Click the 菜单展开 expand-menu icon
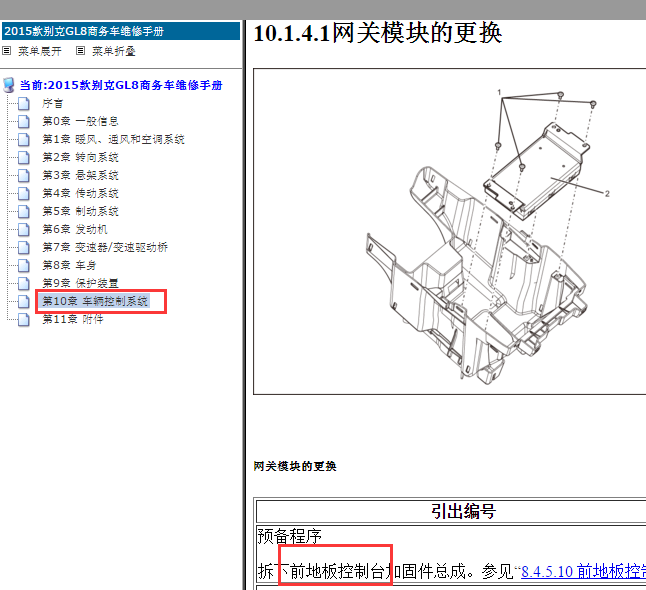The width and height of the screenshot is (646, 590). pos(7,51)
